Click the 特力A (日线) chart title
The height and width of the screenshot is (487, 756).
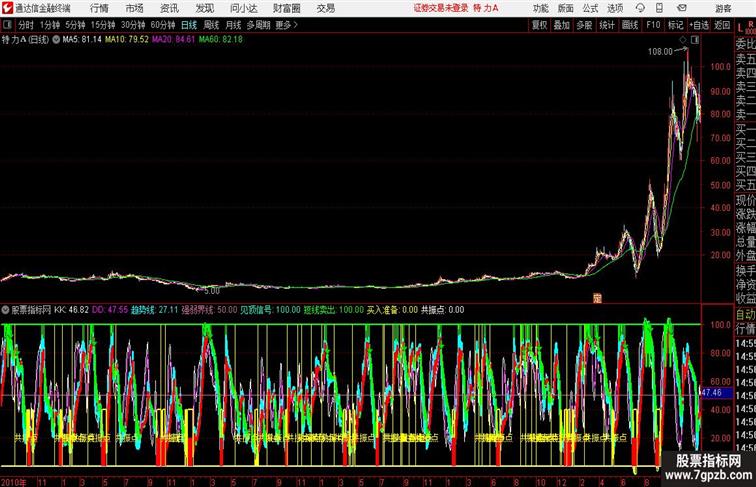pos(25,40)
